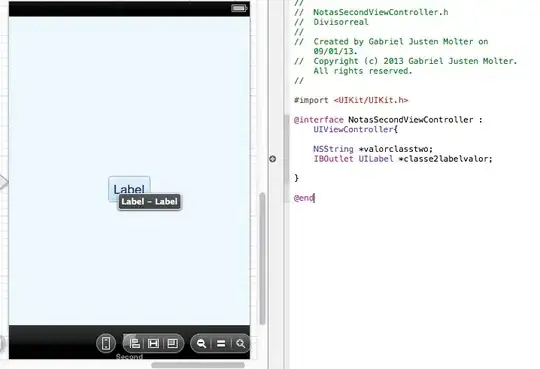The width and height of the screenshot is (540, 369).
Task: Click the valorclasstwo NSString declaration
Action: 373,149
